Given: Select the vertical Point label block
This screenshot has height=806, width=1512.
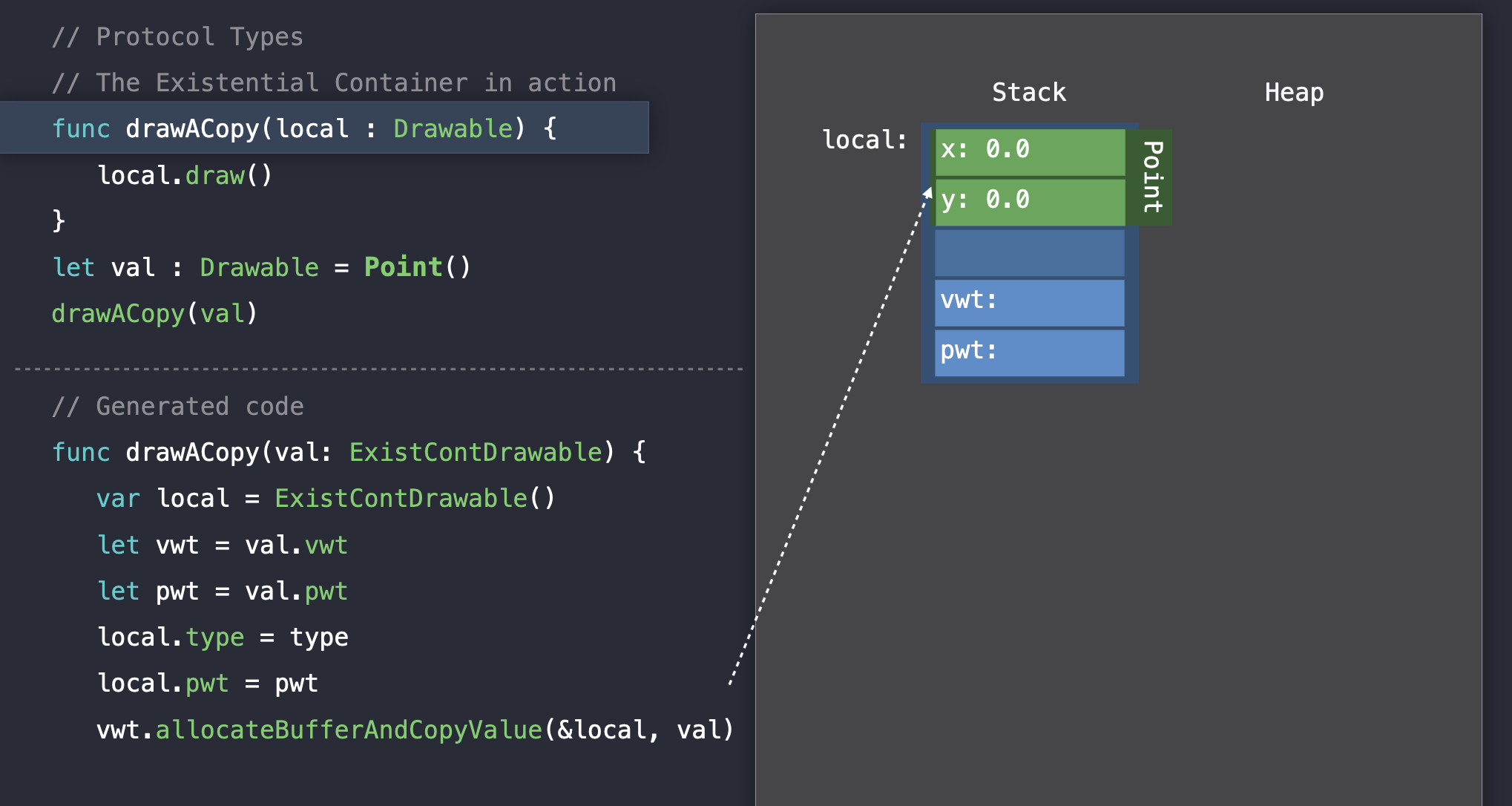Looking at the screenshot, I should pyautogui.click(x=1150, y=177).
